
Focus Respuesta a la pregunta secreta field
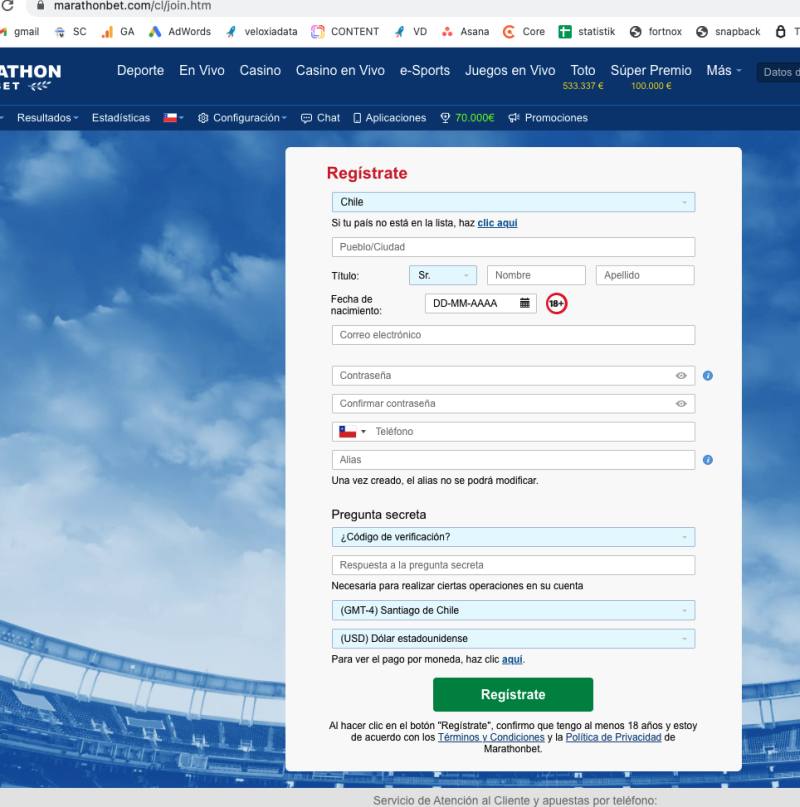click(513, 566)
